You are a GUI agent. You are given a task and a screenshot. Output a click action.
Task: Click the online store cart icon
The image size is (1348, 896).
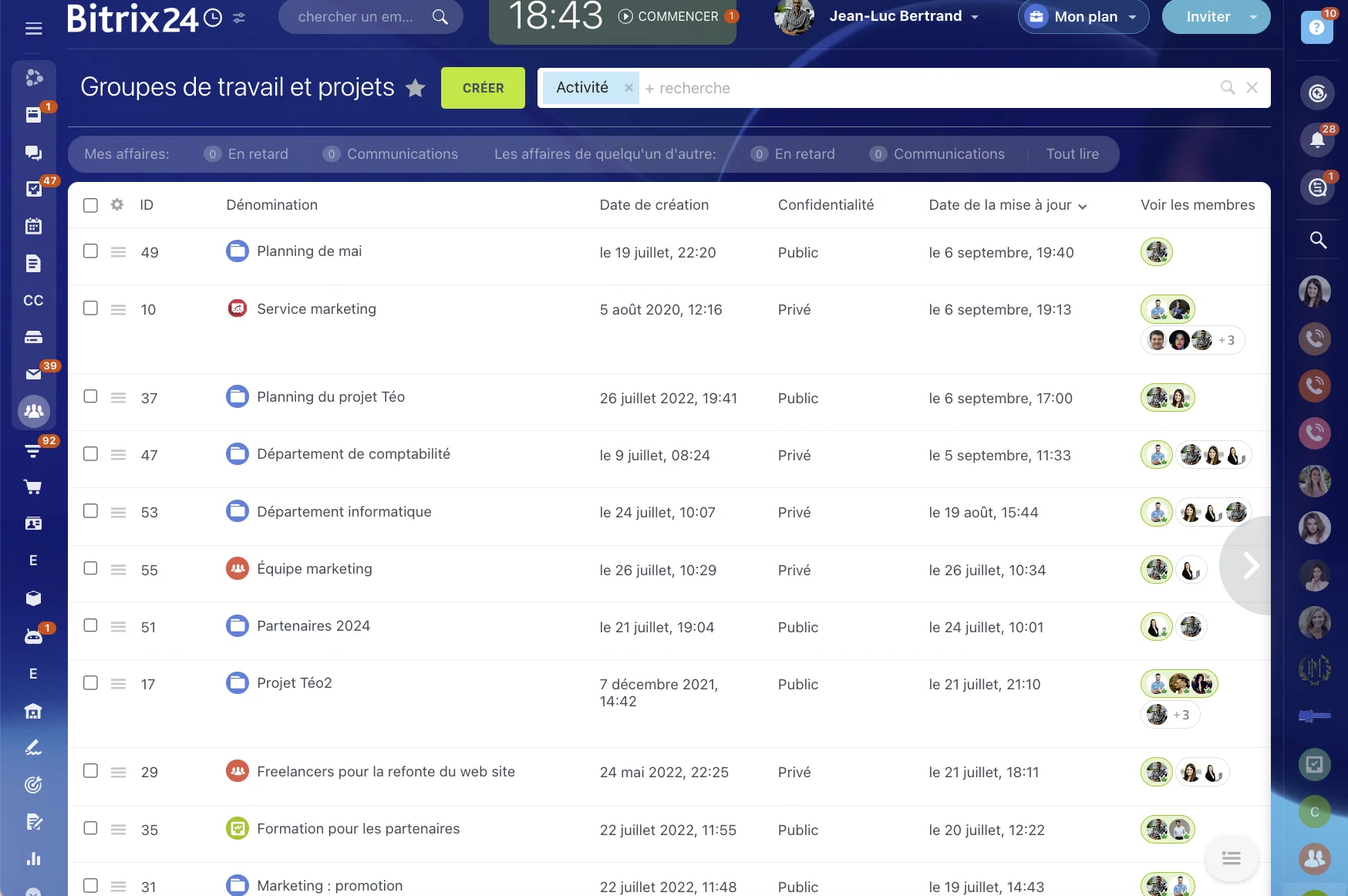point(33,487)
